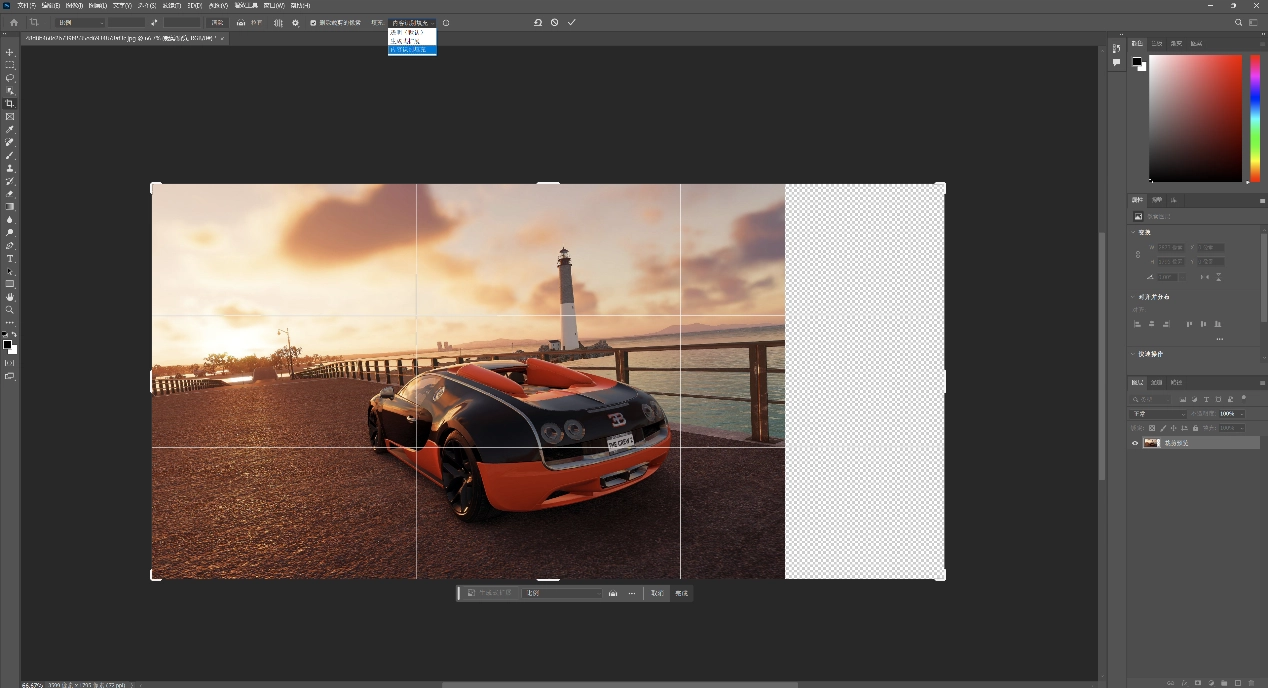The width and height of the screenshot is (1268, 688).
Task: Select the layer thumbnail in Layers panel
Action: tap(1152, 443)
